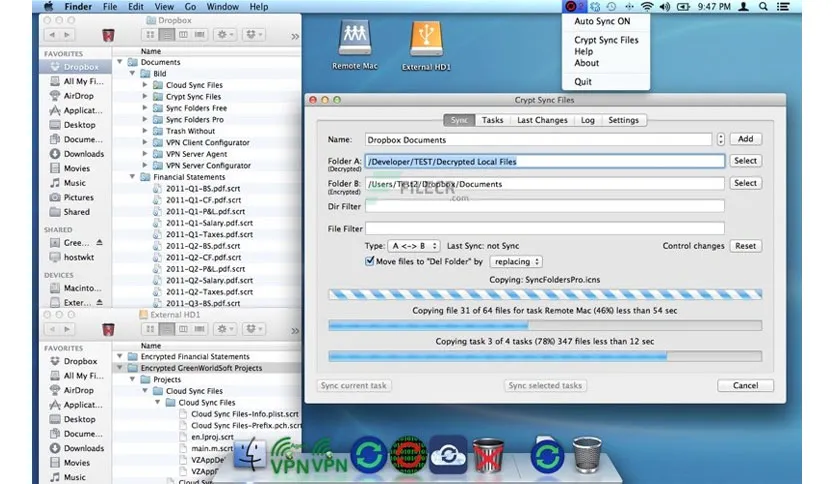Open the External HD1 desktop drive
This screenshot has width=836, height=484.
(426, 45)
